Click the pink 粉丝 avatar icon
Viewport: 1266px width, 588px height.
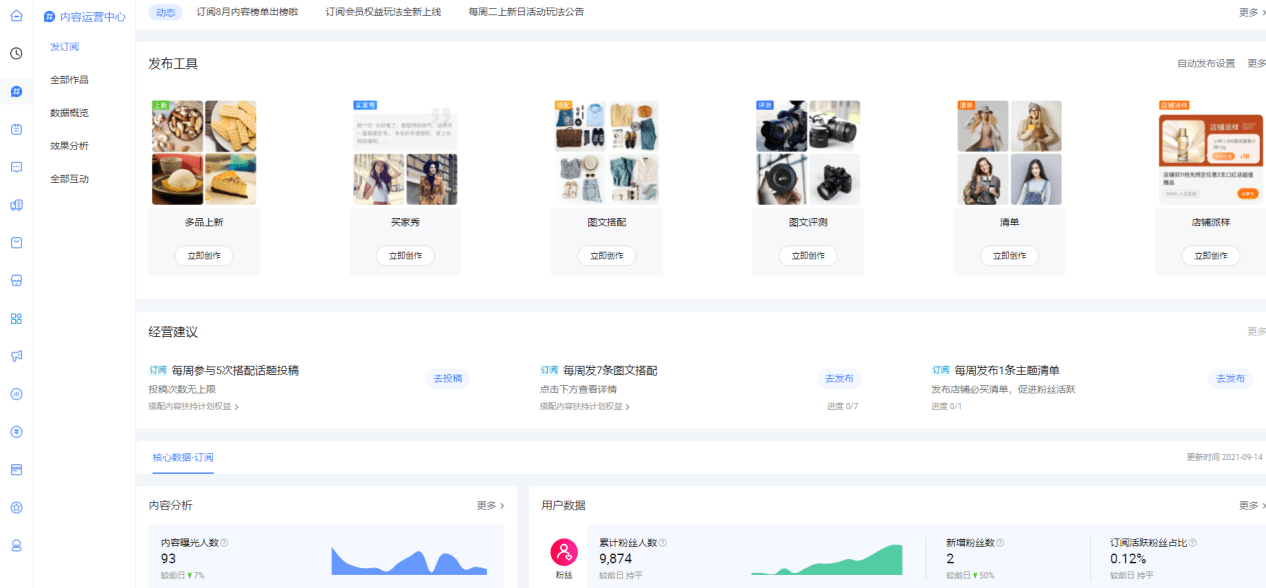tap(564, 552)
